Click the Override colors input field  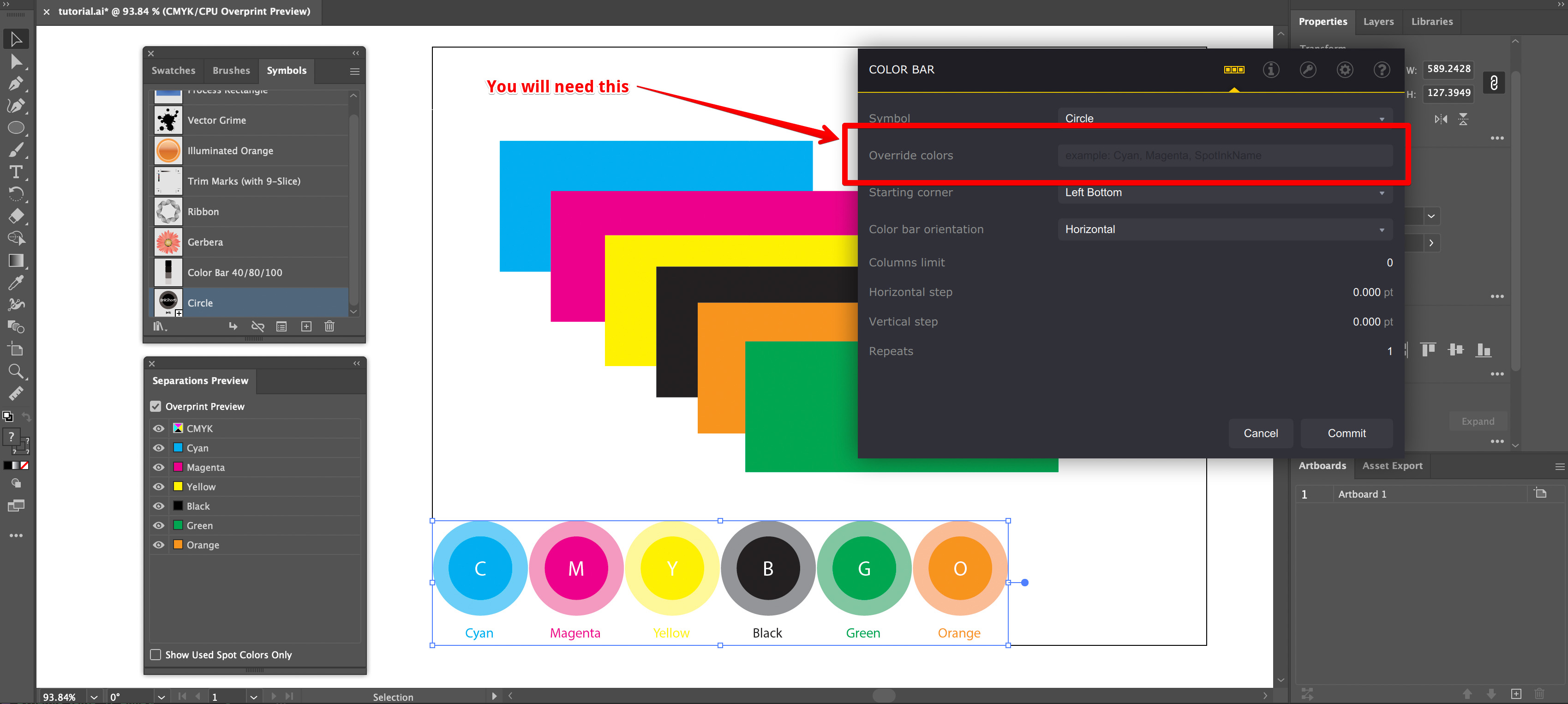pos(1224,155)
